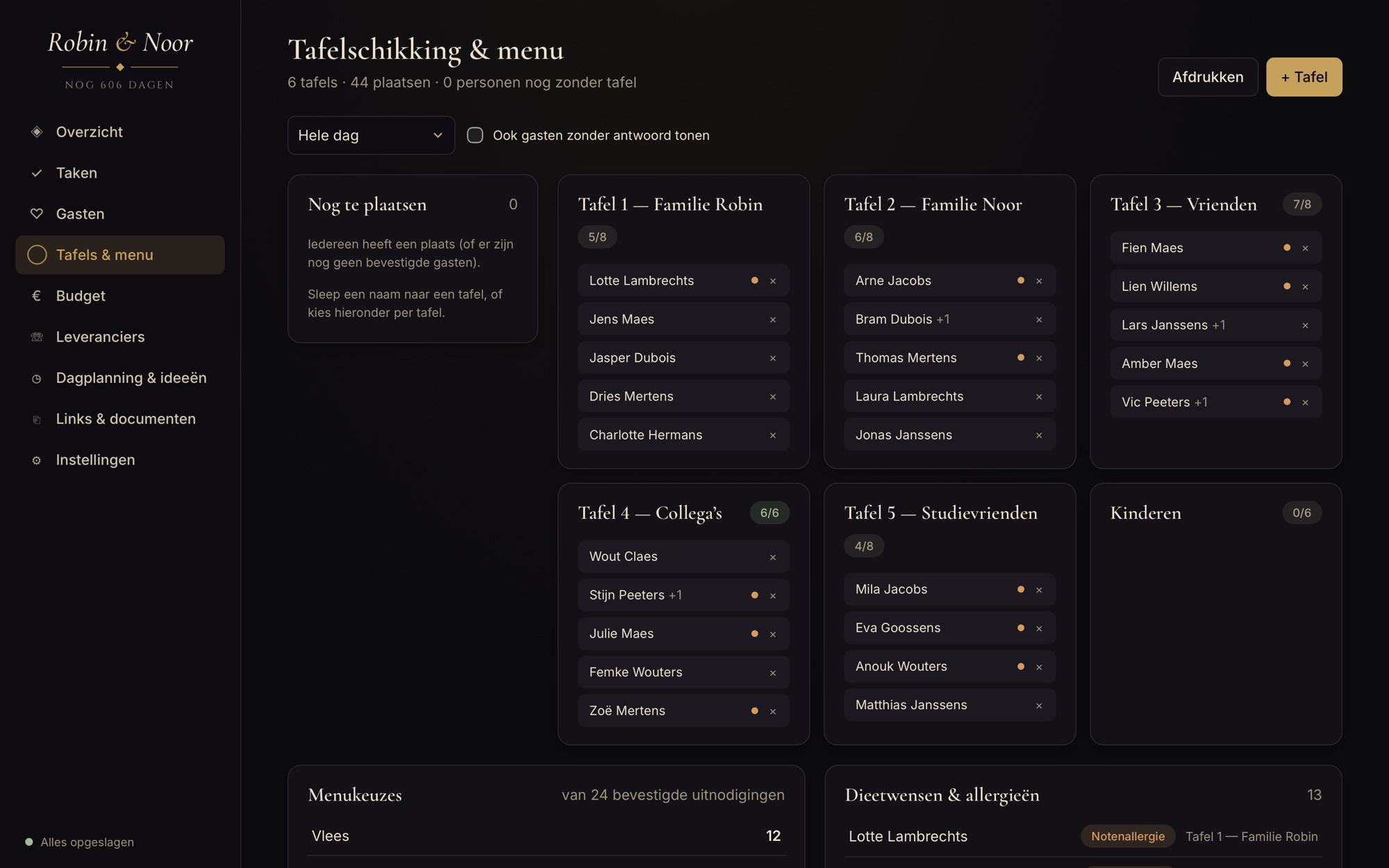The image size is (1389, 868).
Task: Remove Bram Dubois +1 from table
Action: 1039,319
